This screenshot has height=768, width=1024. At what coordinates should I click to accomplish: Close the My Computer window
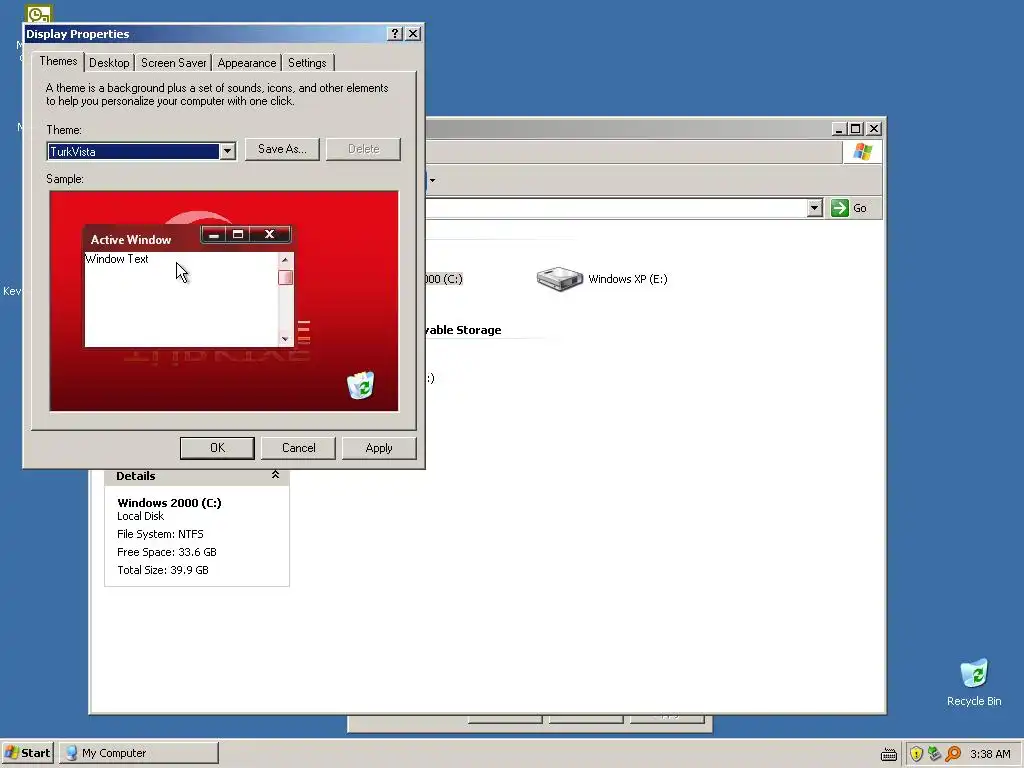tap(874, 129)
